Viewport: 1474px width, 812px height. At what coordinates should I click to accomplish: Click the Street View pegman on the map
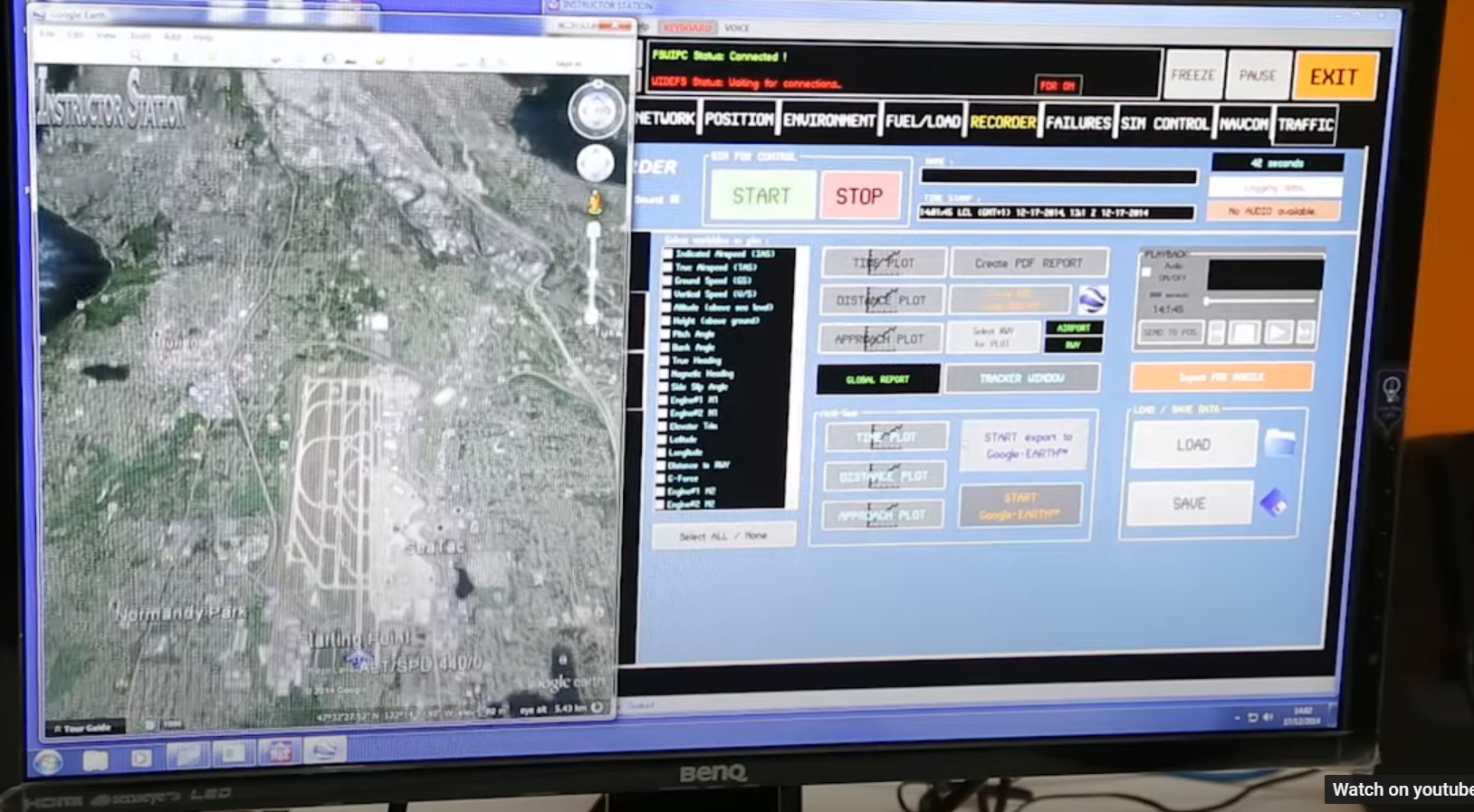click(x=595, y=204)
